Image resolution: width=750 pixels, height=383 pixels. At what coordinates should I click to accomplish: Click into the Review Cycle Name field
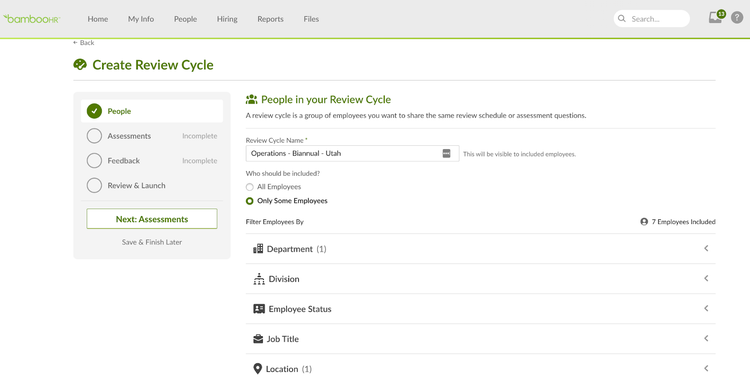[x=353, y=153]
